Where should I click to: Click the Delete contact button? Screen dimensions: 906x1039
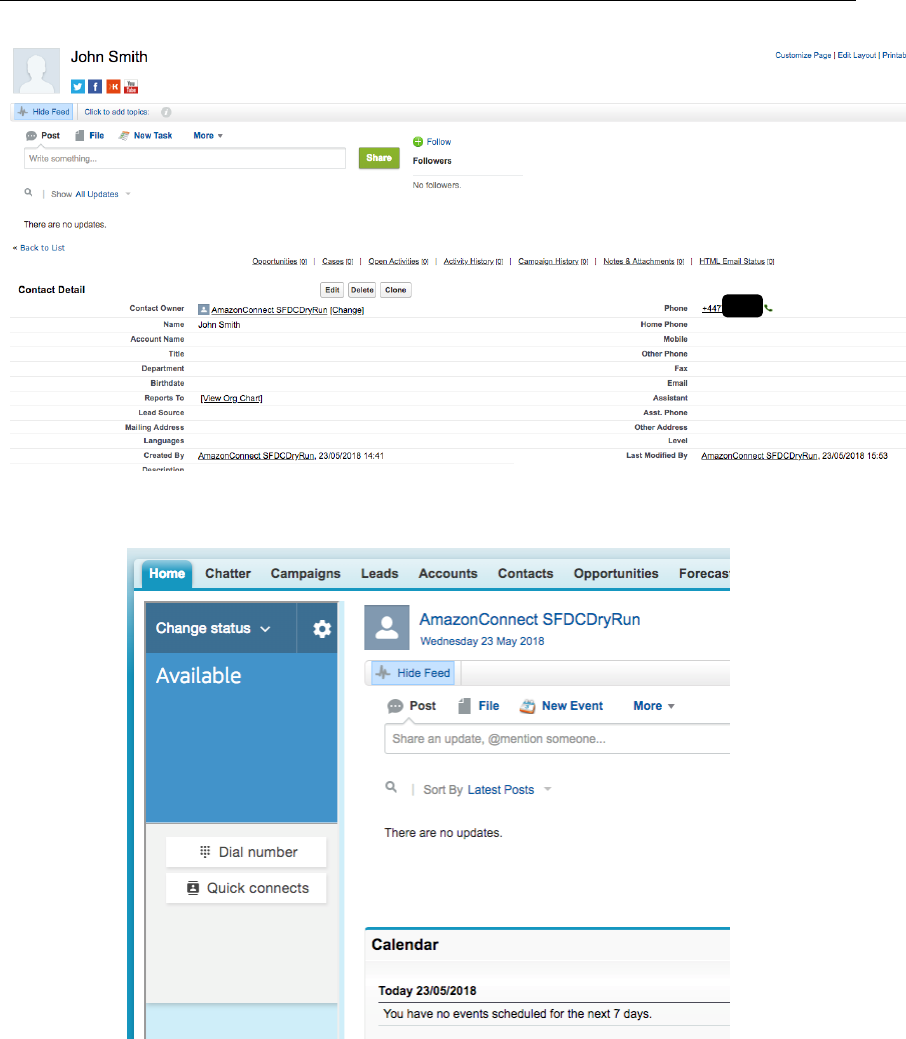click(362, 290)
